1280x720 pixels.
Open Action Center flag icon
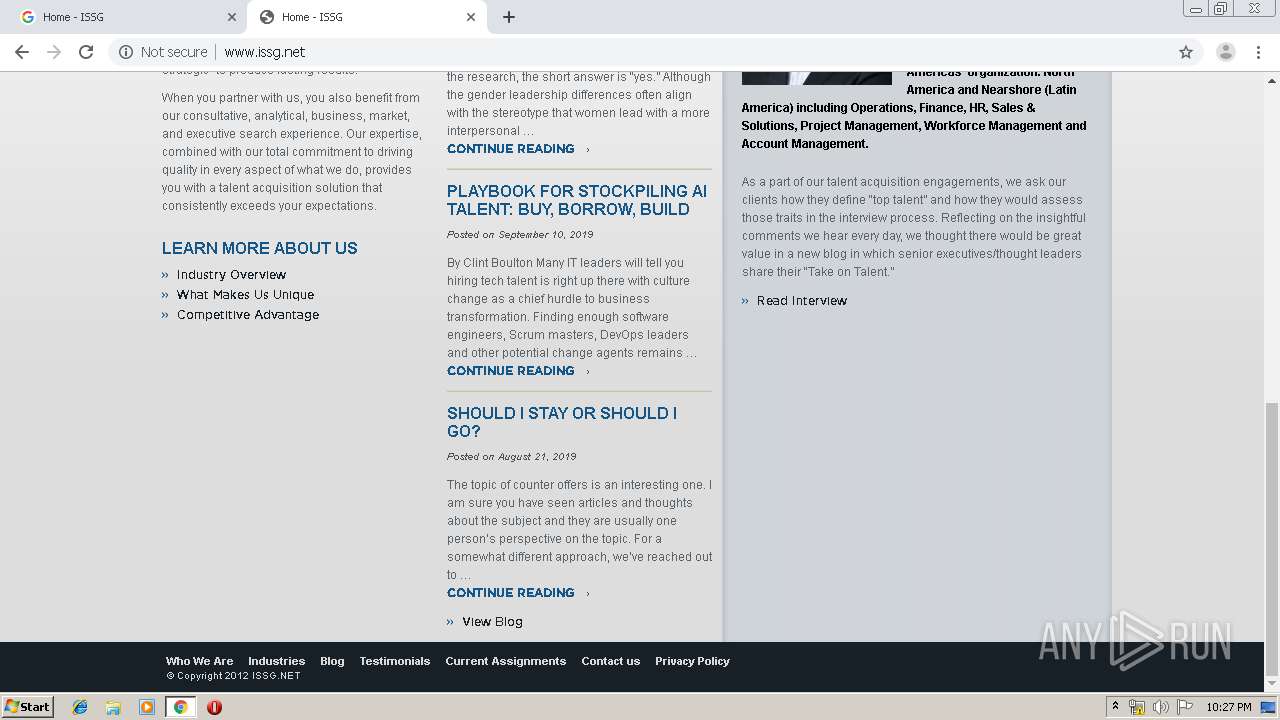(1184, 707)
